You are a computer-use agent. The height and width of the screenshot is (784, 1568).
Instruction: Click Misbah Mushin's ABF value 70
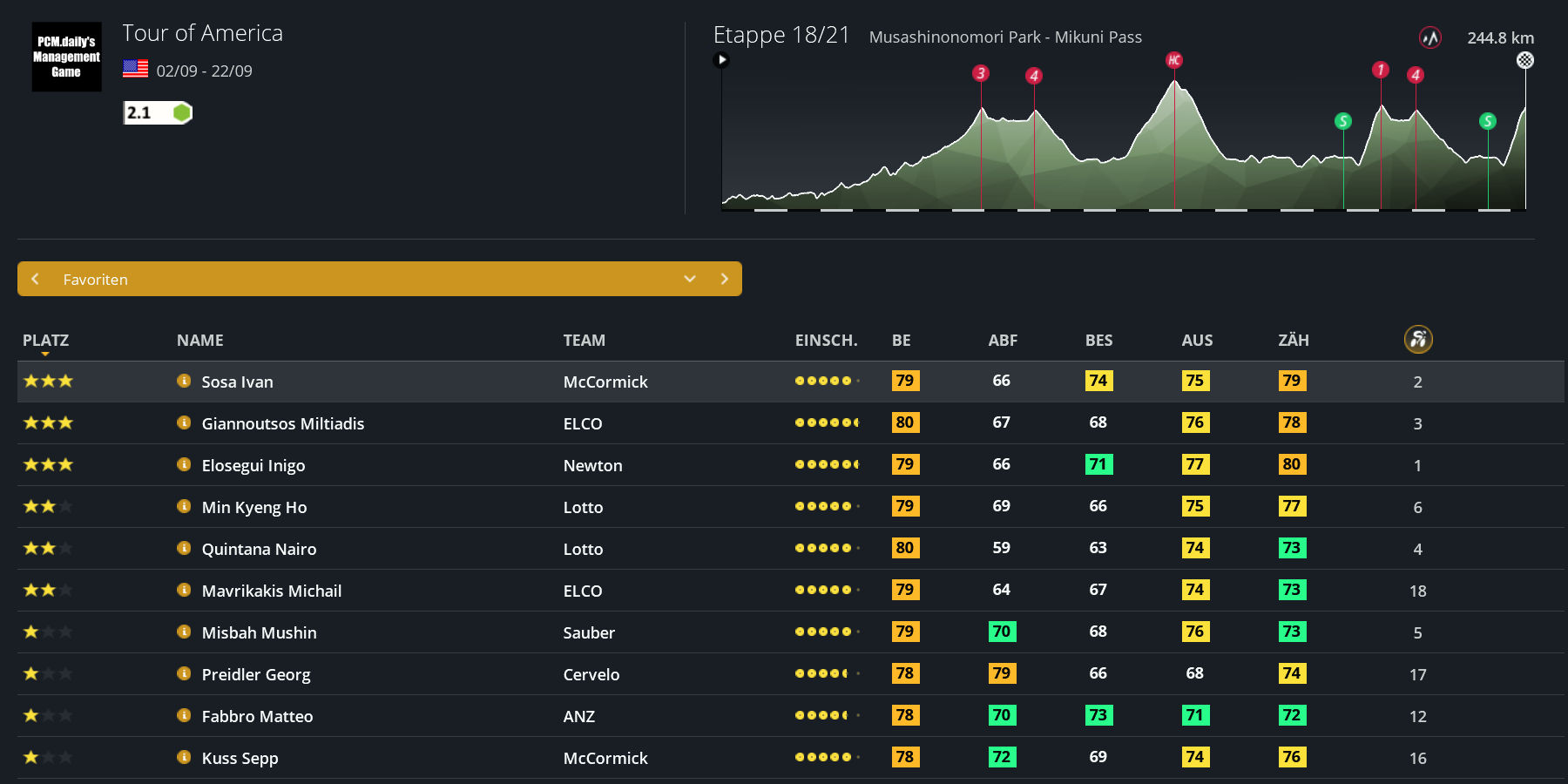(1001, 632)
